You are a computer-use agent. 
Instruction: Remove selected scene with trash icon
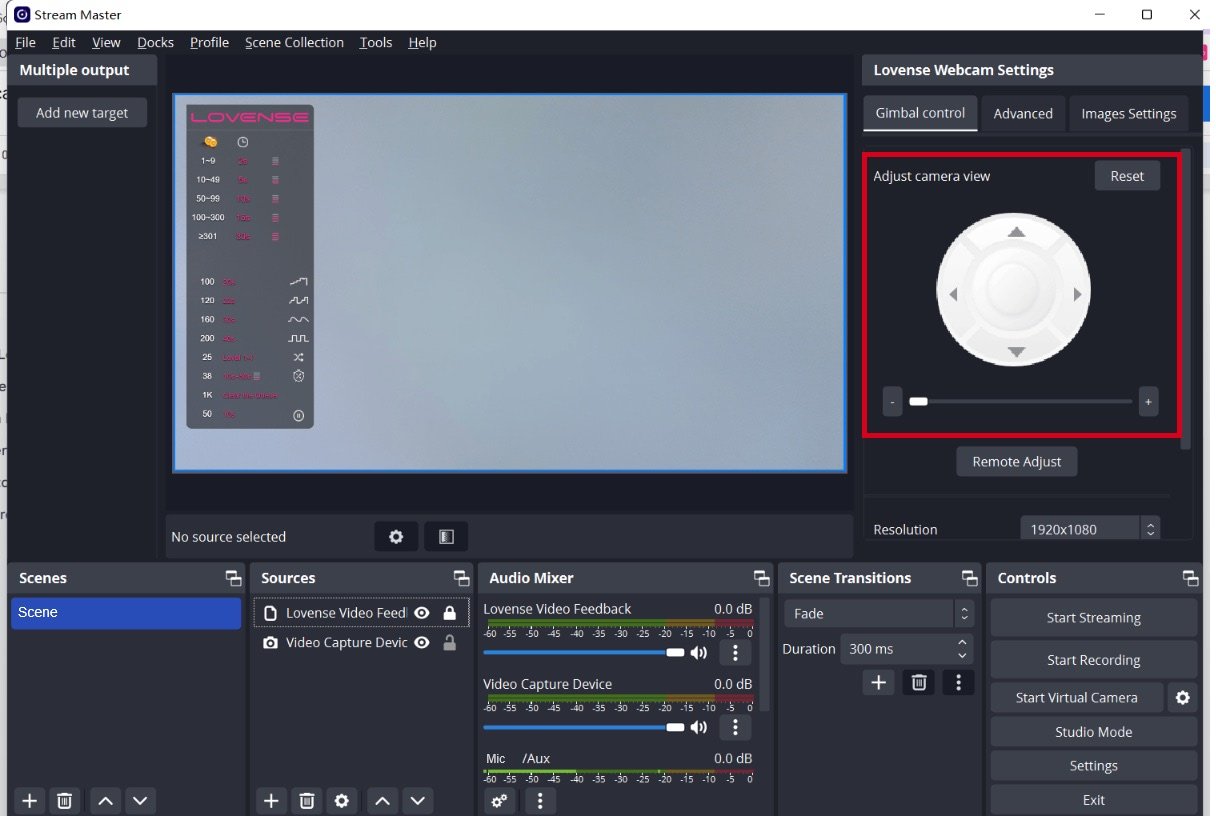tap(64, 800)
